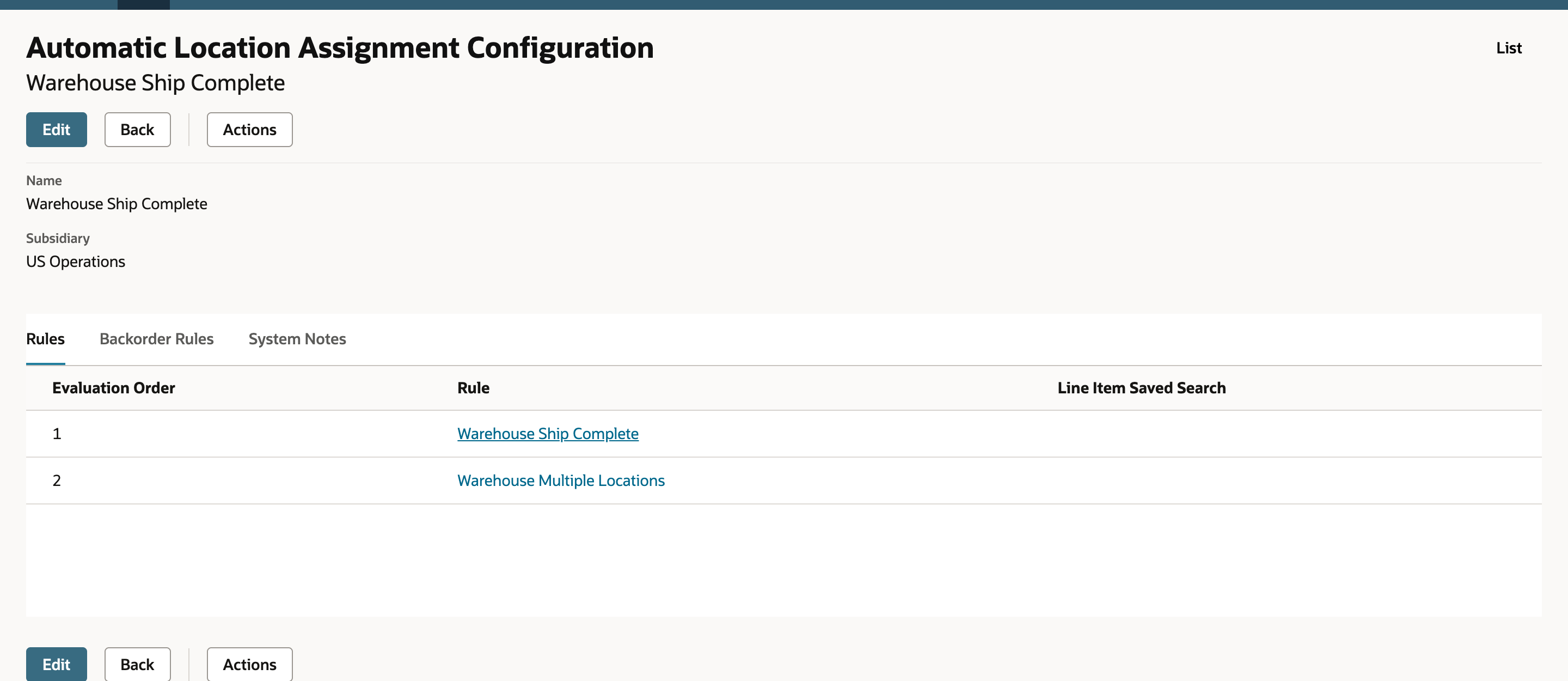This screenshot has height=681, width=1568.
Task: Click the bottom Back button
Action: coord(137,664)
